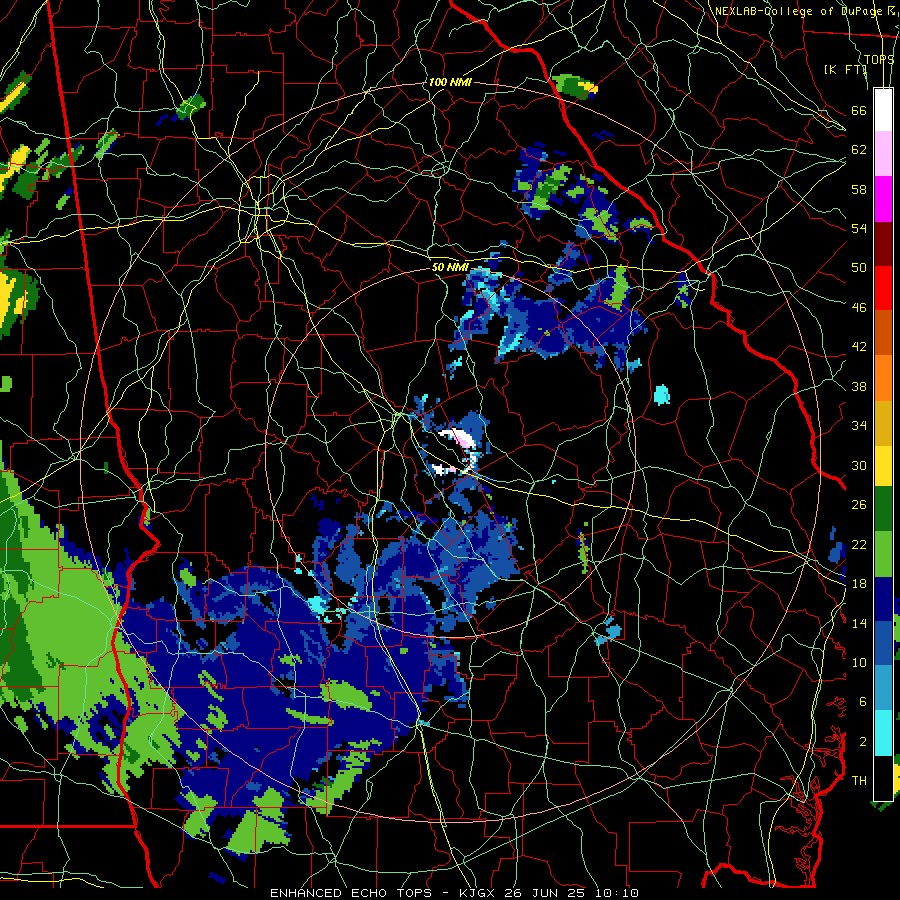The width and height of the screenshot is (900, 900).
Task: Select the dark red (maroon) legend swatch
Action: click(883, 244)
